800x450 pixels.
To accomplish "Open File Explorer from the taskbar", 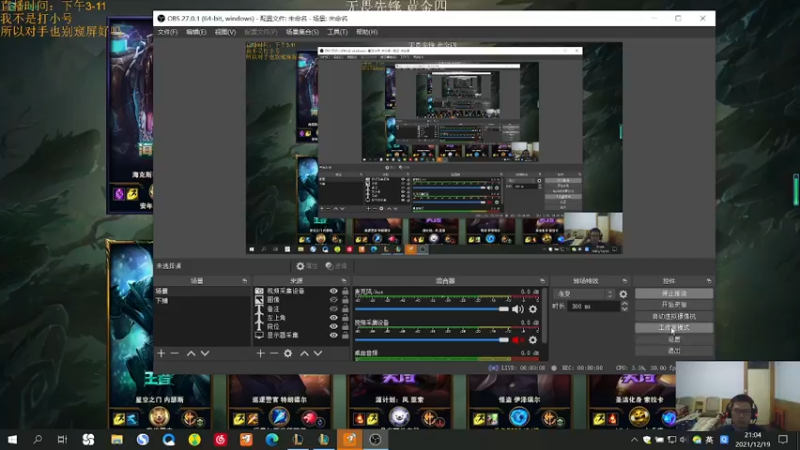I will (117, 439).
